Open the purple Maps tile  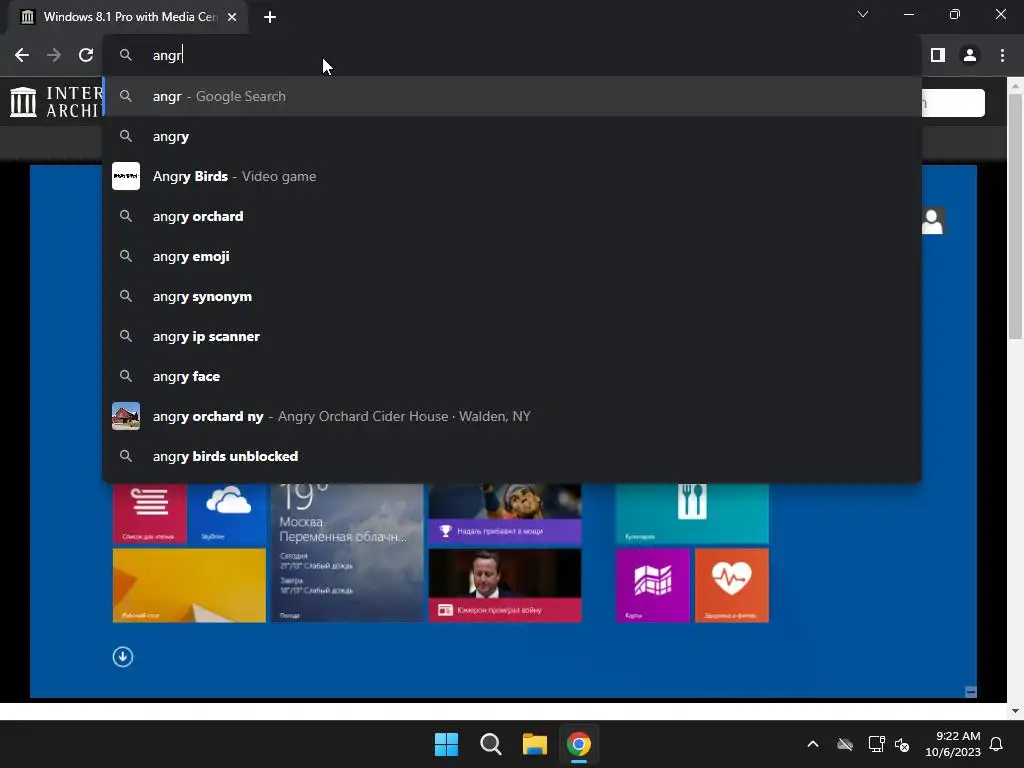(x=652, y=585)
